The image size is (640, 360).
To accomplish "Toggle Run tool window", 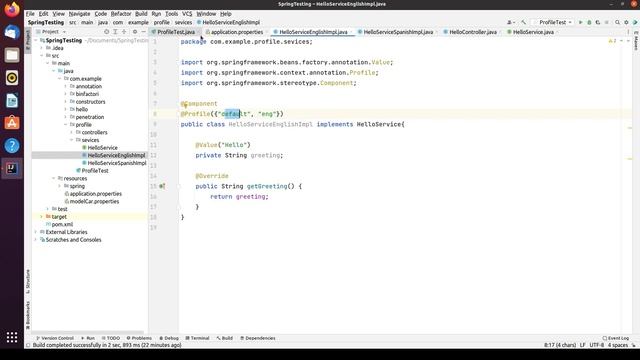I will (x=88, y=338).
